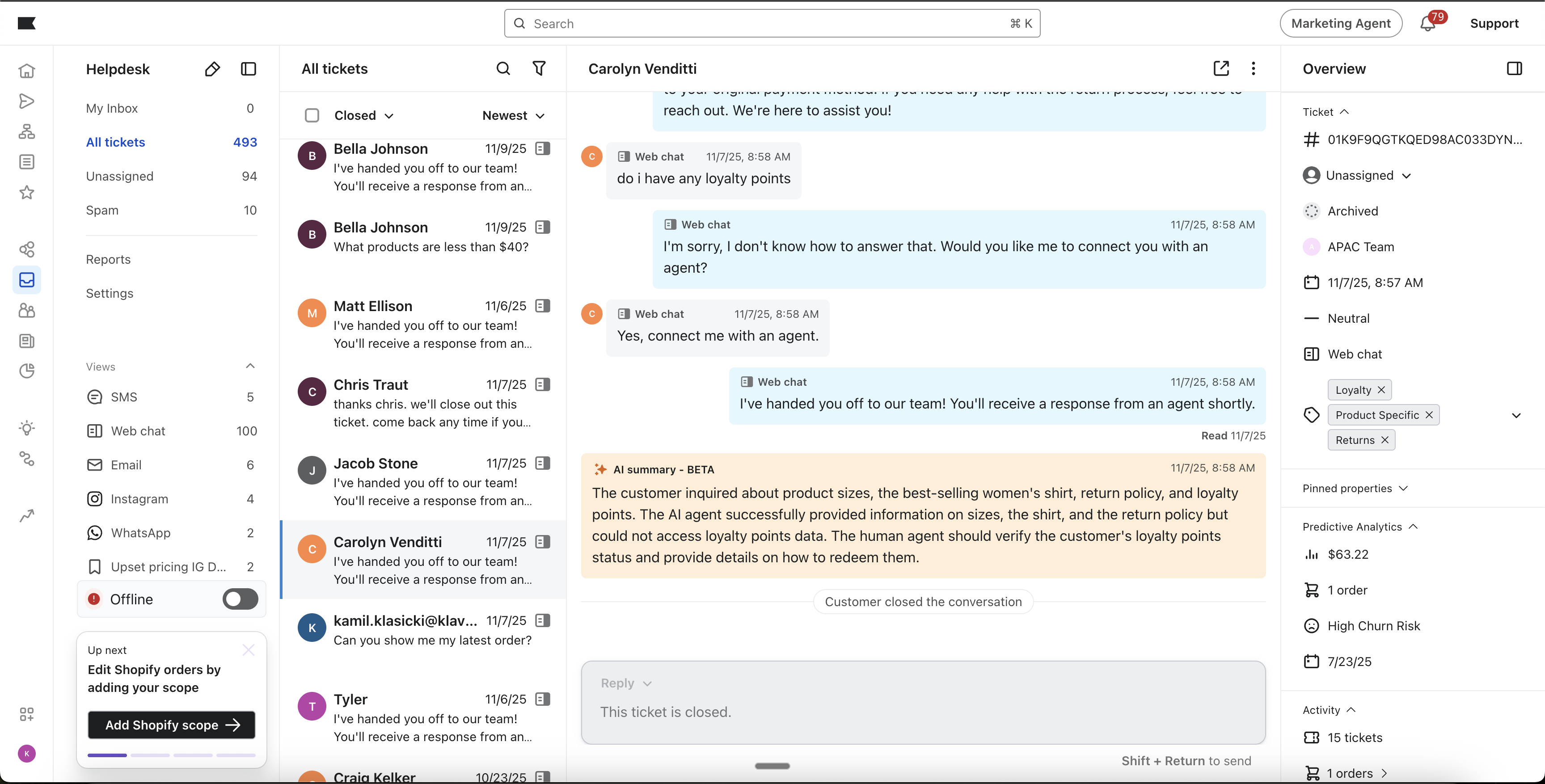Remove the Loyalty tag

[x=1381, y=390]
